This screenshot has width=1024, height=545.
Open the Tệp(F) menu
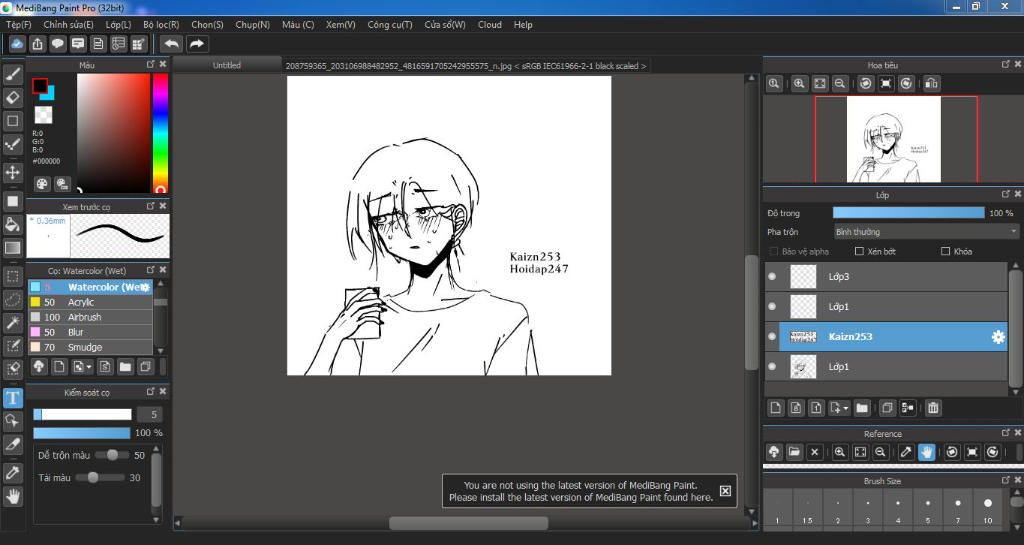click(x=18, y=24)
